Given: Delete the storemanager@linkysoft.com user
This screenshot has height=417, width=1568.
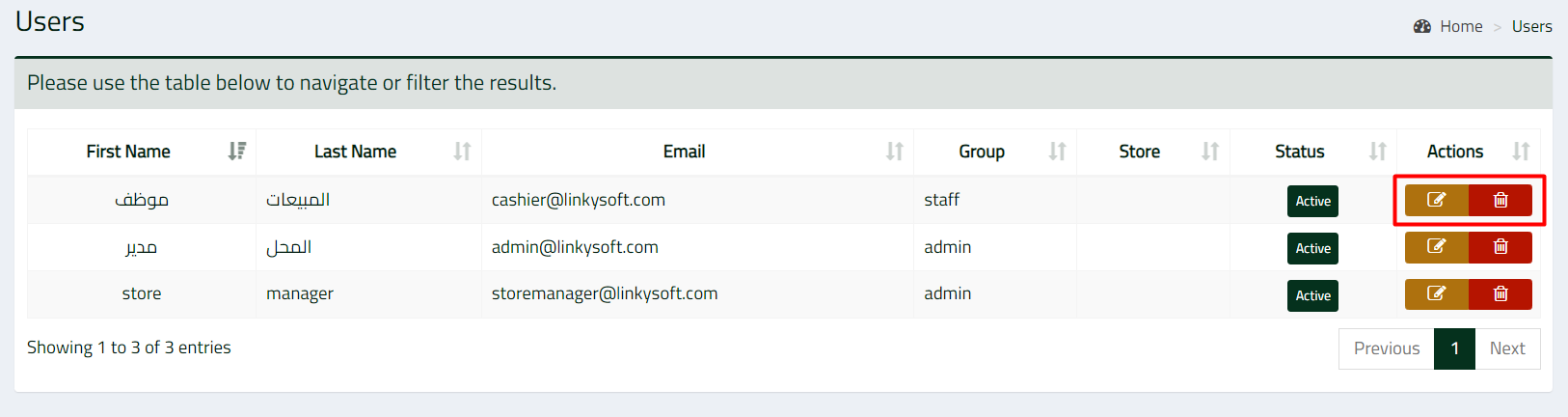Looking at the screenshot, I should tap(1500, 293).
